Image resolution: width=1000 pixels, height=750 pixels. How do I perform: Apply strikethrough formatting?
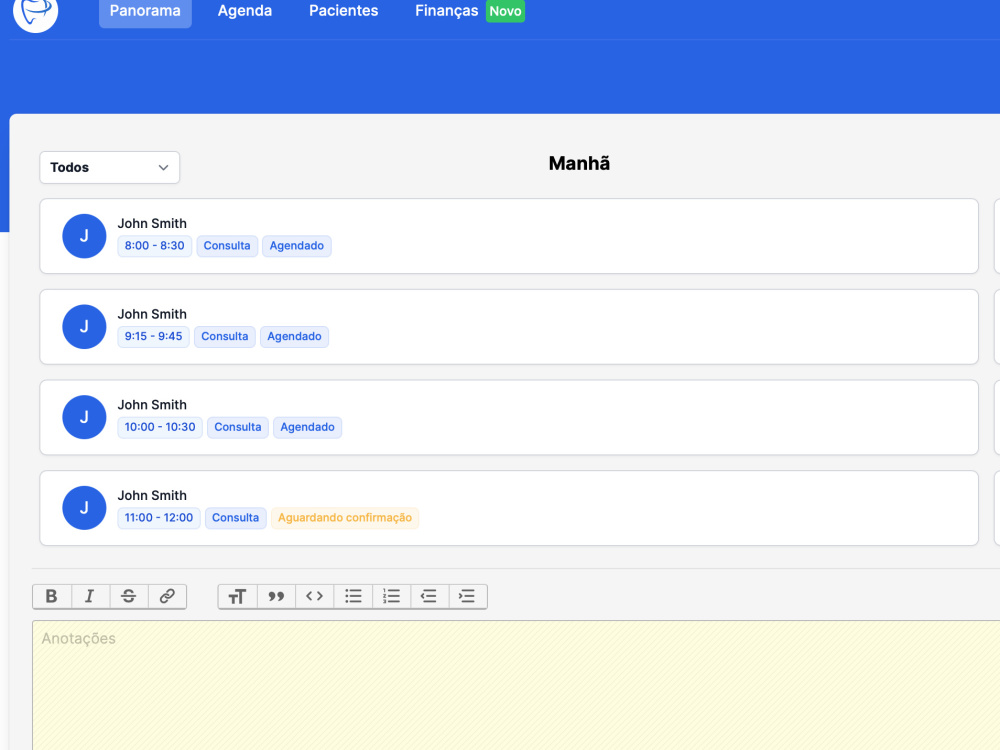coord(128,596)
